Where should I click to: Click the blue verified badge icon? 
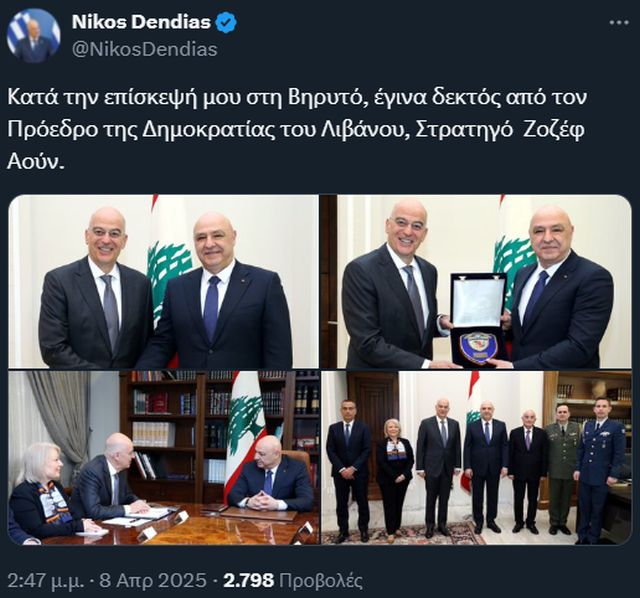(226, 22)
